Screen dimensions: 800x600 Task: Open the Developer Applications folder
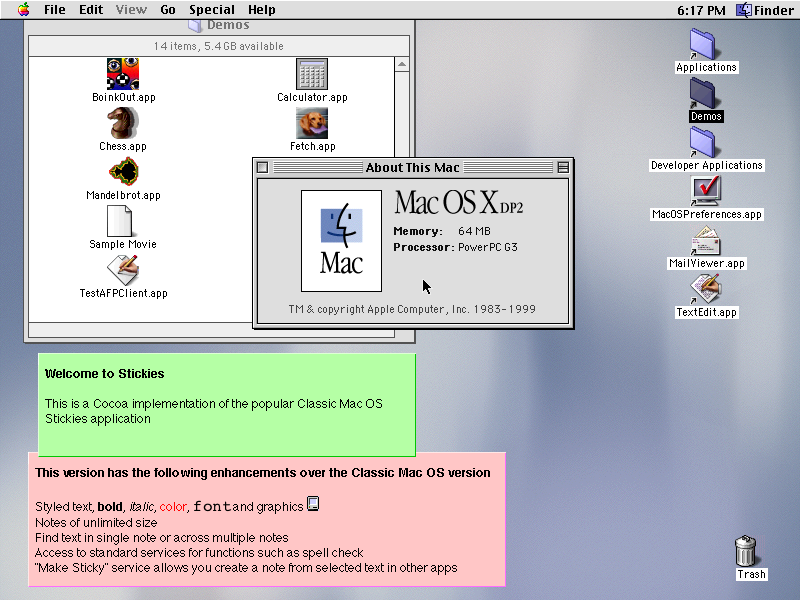click(705, 142)
